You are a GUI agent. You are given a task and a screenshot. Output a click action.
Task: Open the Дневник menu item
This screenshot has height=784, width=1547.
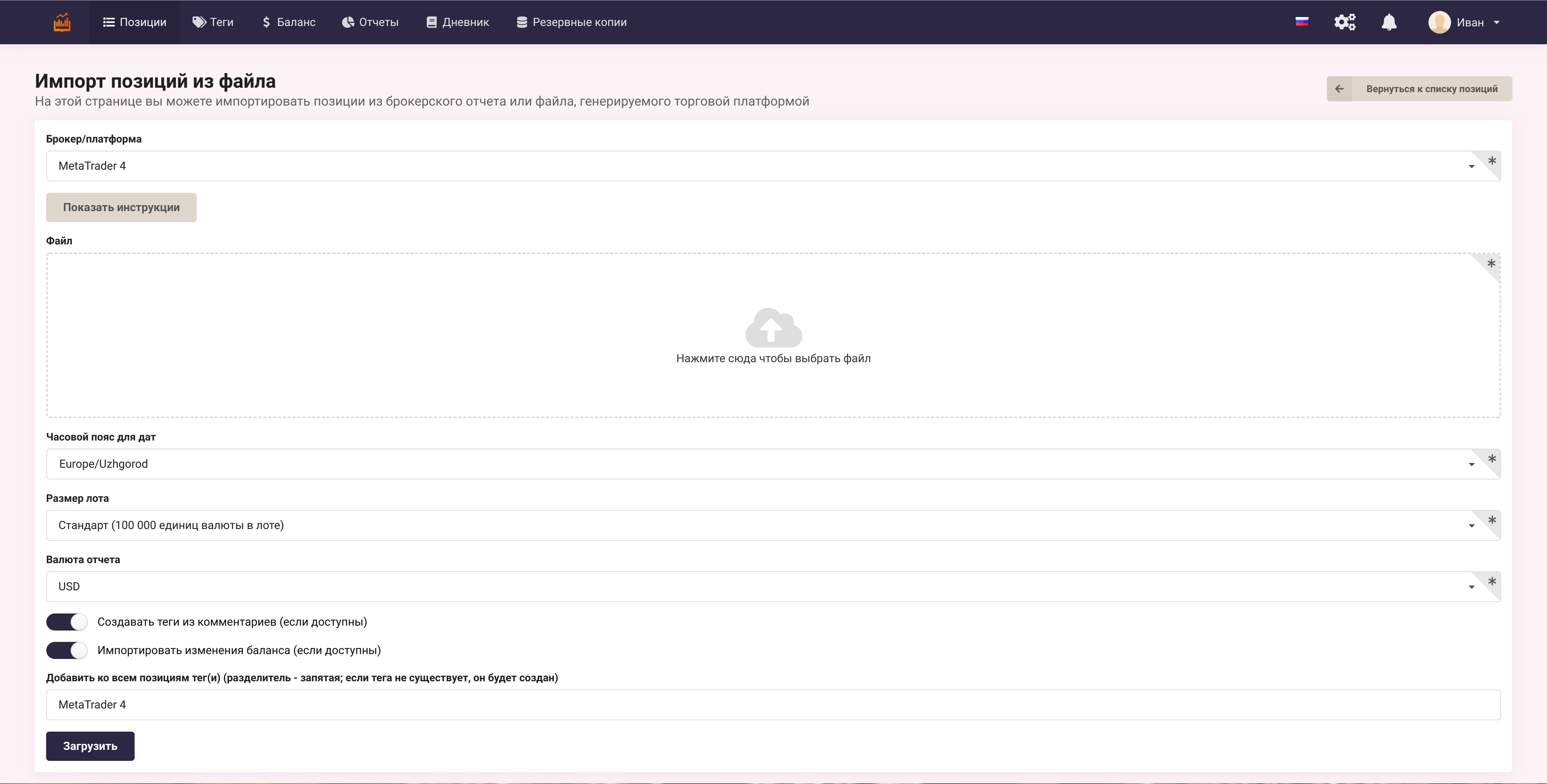point(458,22)
